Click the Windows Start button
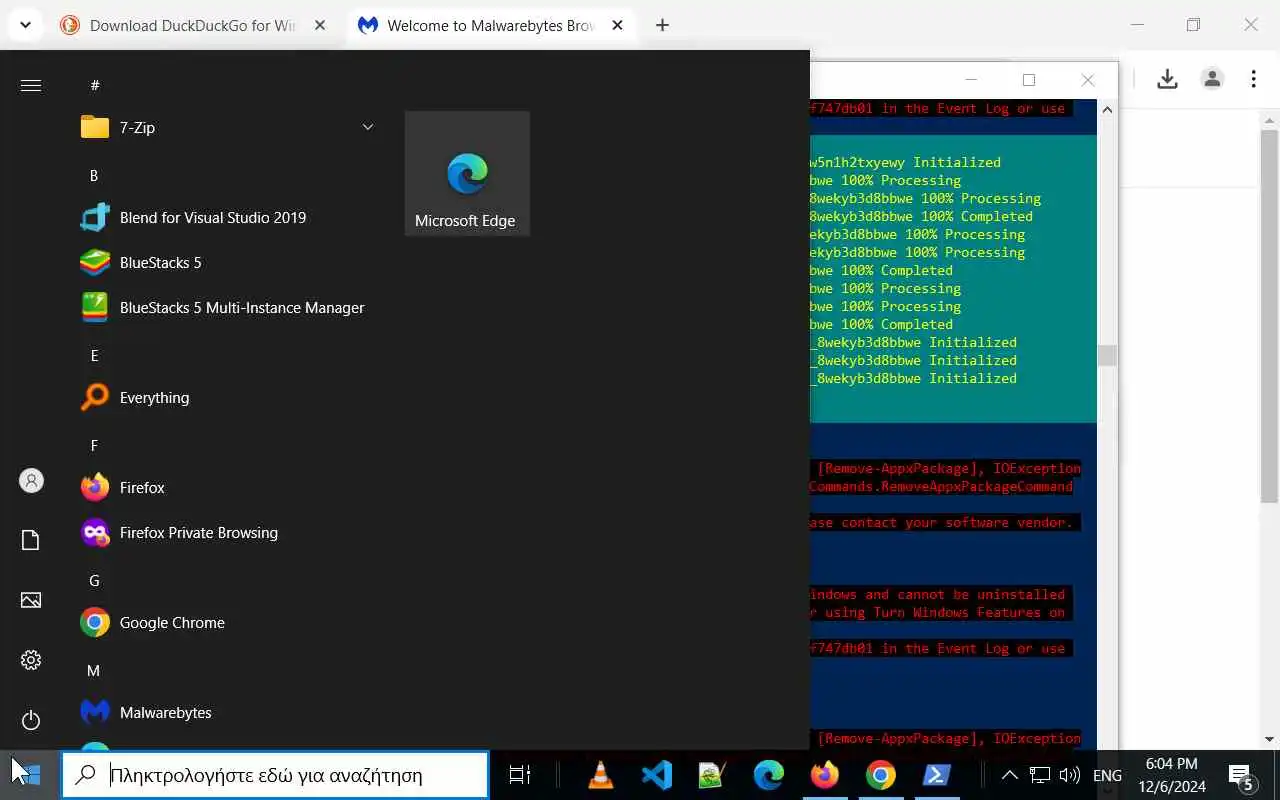Image resolution: width=1280 pixels, height=800 pixels. pos(29,775)
